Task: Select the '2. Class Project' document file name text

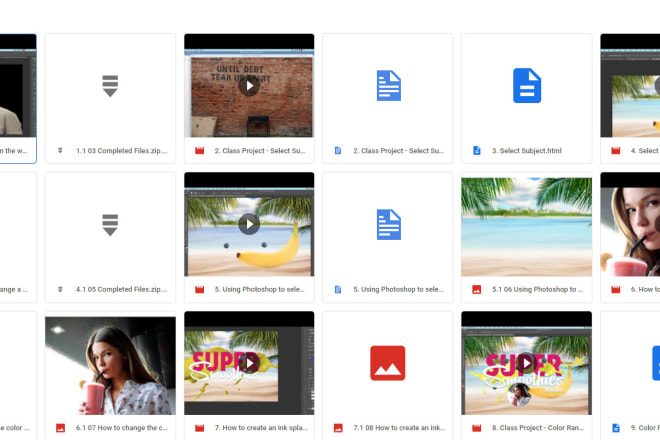Action: click(399, 151)
